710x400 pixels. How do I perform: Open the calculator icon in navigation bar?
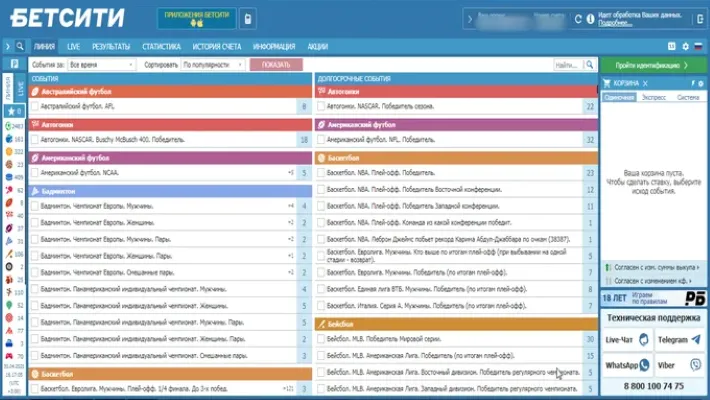(672, 46)
